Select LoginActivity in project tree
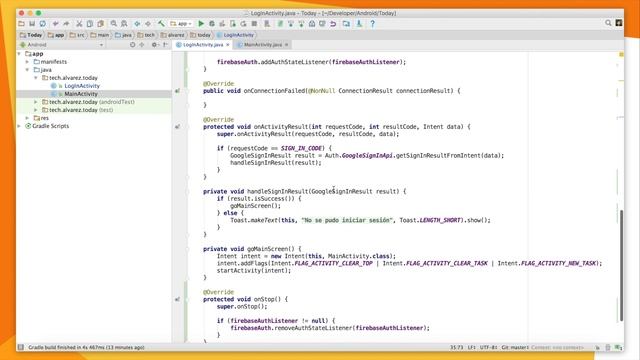Screen dimensions: 640x360 [x=82, y=86]
